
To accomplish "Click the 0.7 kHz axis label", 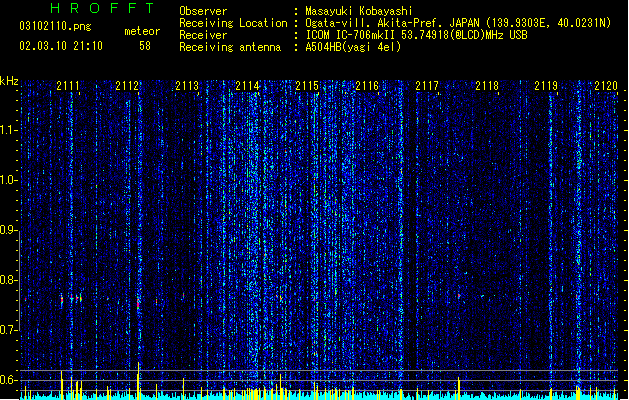I will pyautogui.click(x=8, y=330).
